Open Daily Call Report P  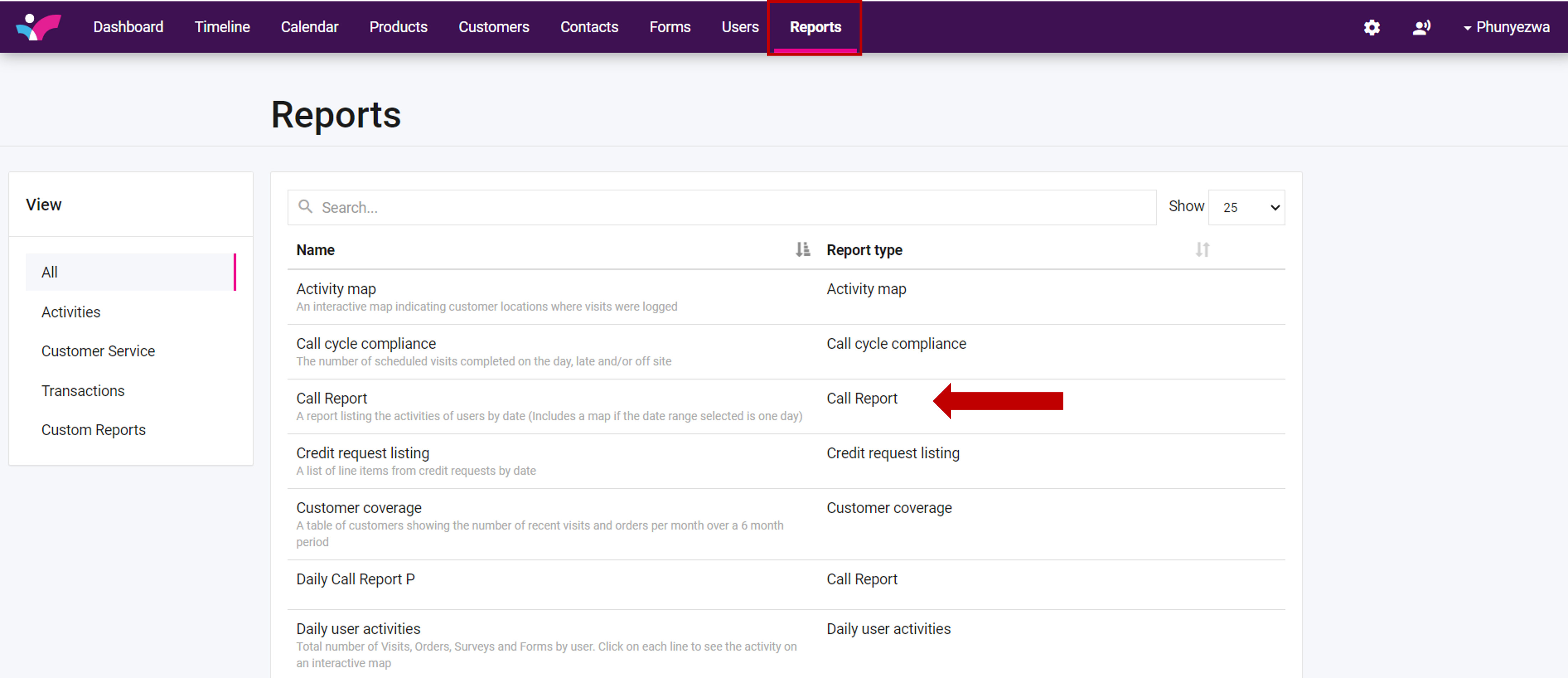[355, 579]
